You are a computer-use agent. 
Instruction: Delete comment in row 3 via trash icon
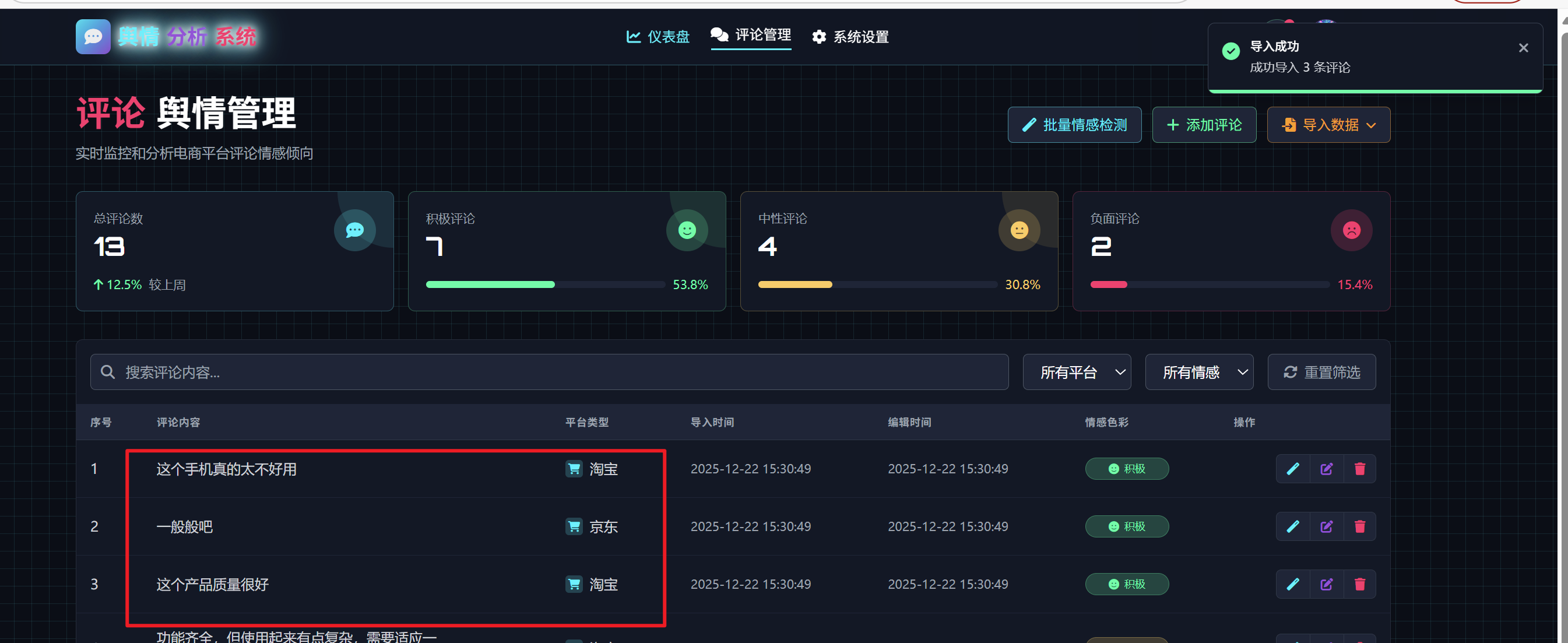(1359, 584)
